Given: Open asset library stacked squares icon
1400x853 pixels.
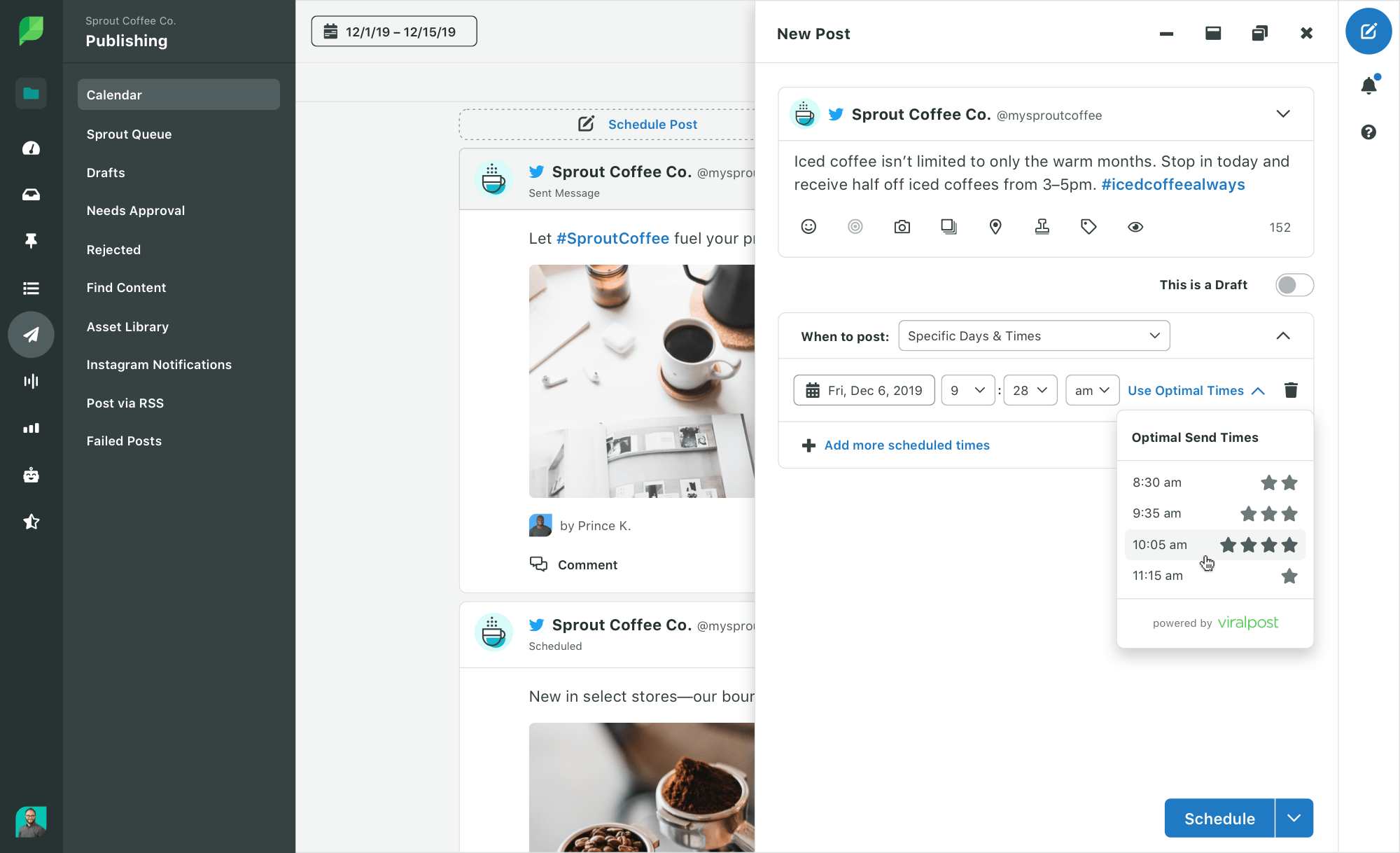Looking at the screenshot, I should click(948, 226).
